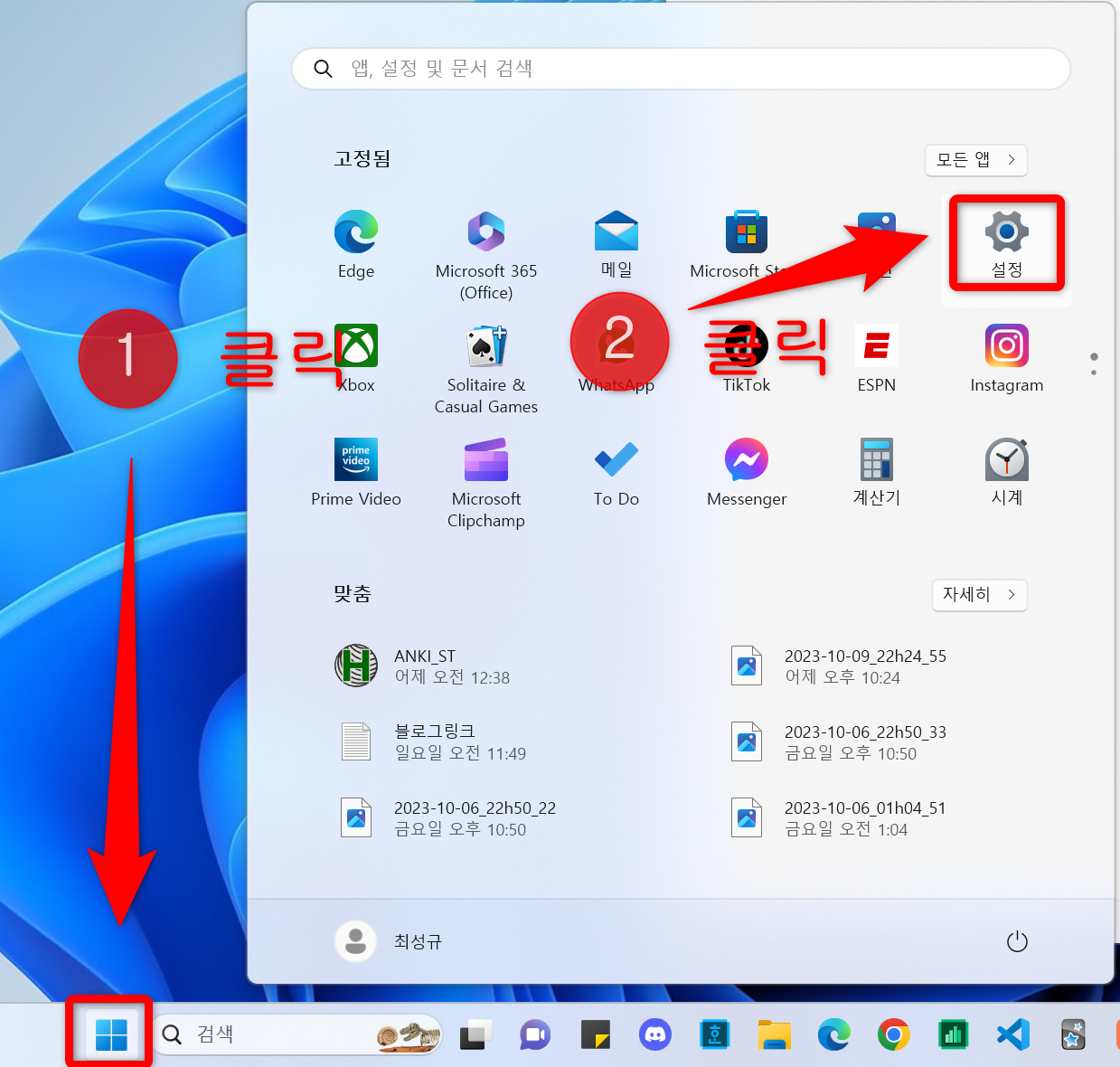This screenshot has height=1067, width=1120.
Task: Open the star document app in taskbar
Action: pyautogui.click(x=1073, y=1034)
